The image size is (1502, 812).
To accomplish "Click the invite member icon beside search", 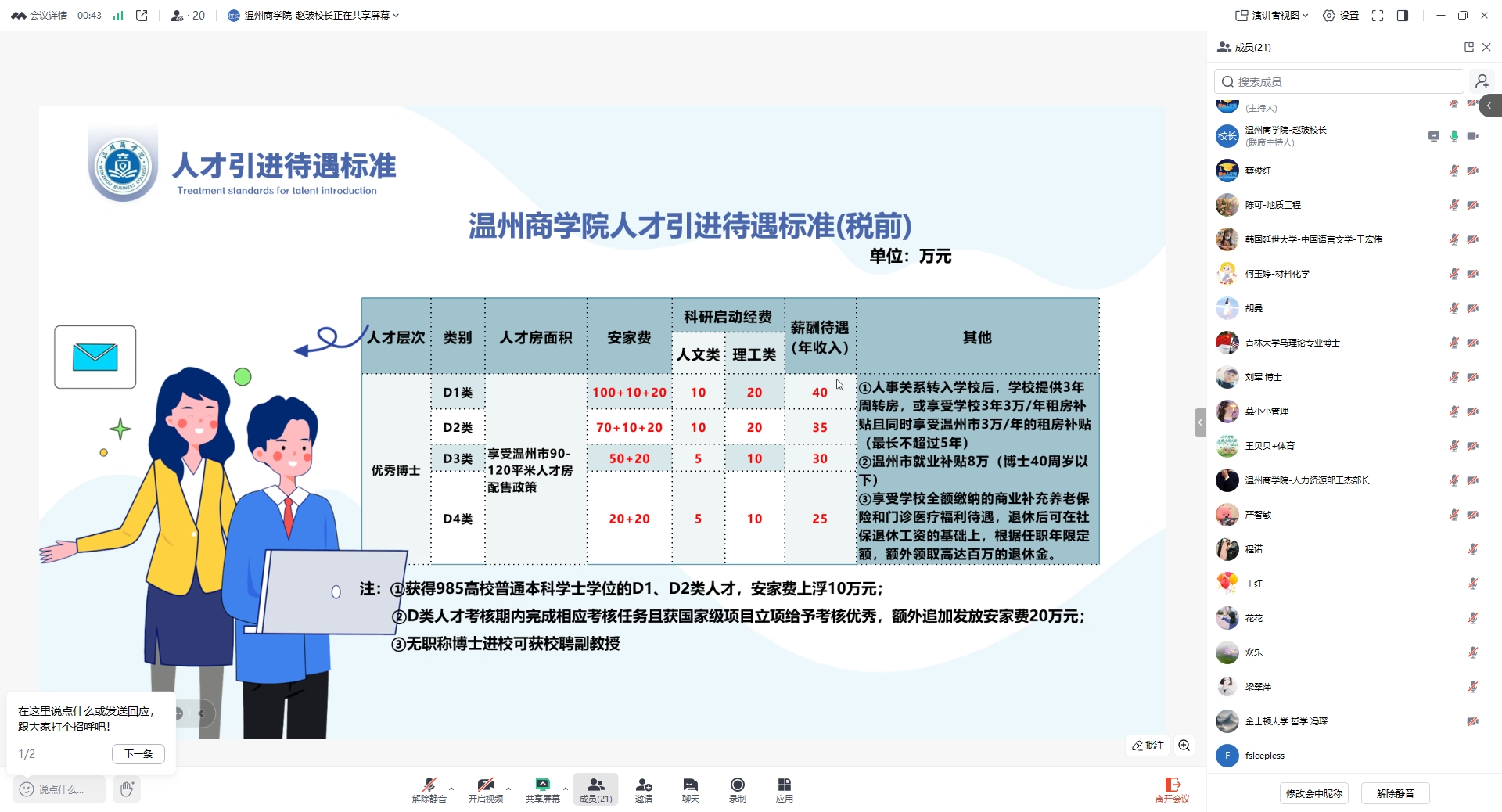I will (1482, 81).
